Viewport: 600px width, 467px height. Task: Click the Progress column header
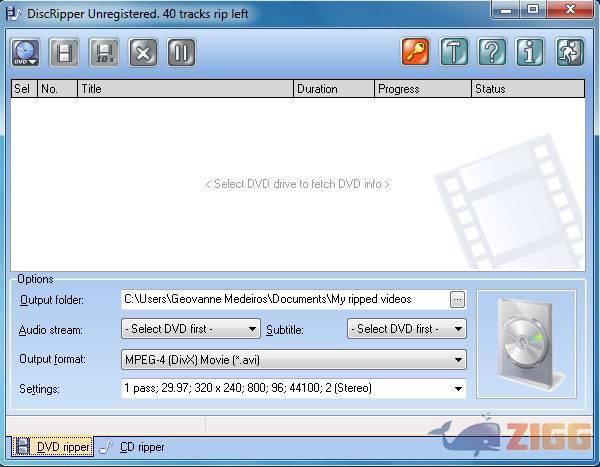423,89
